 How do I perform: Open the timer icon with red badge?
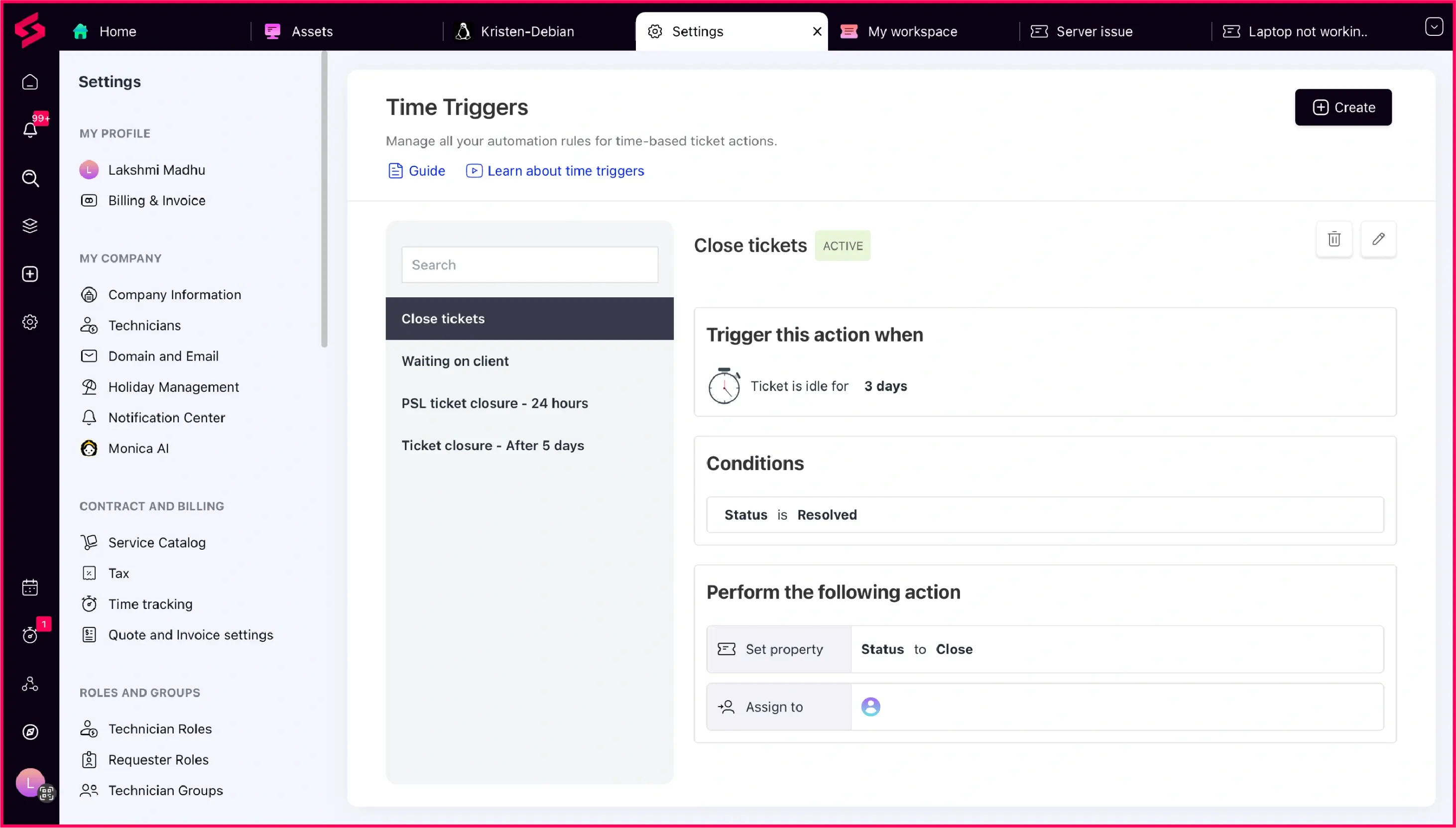tap(30, 635)
